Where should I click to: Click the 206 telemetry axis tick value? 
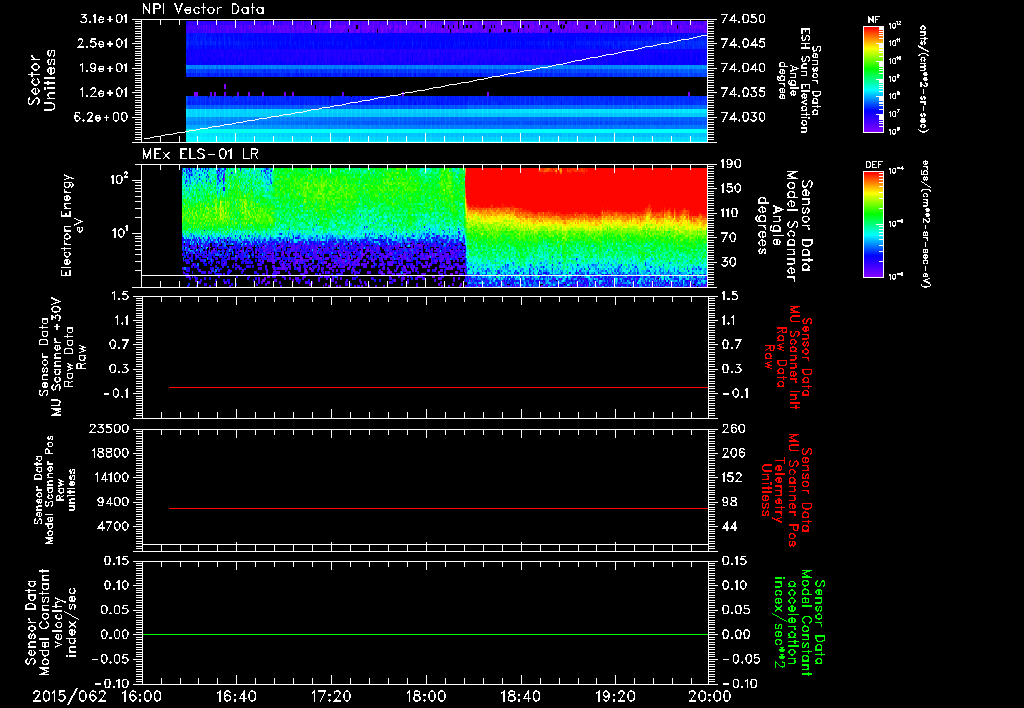click(x=733, y=453)
